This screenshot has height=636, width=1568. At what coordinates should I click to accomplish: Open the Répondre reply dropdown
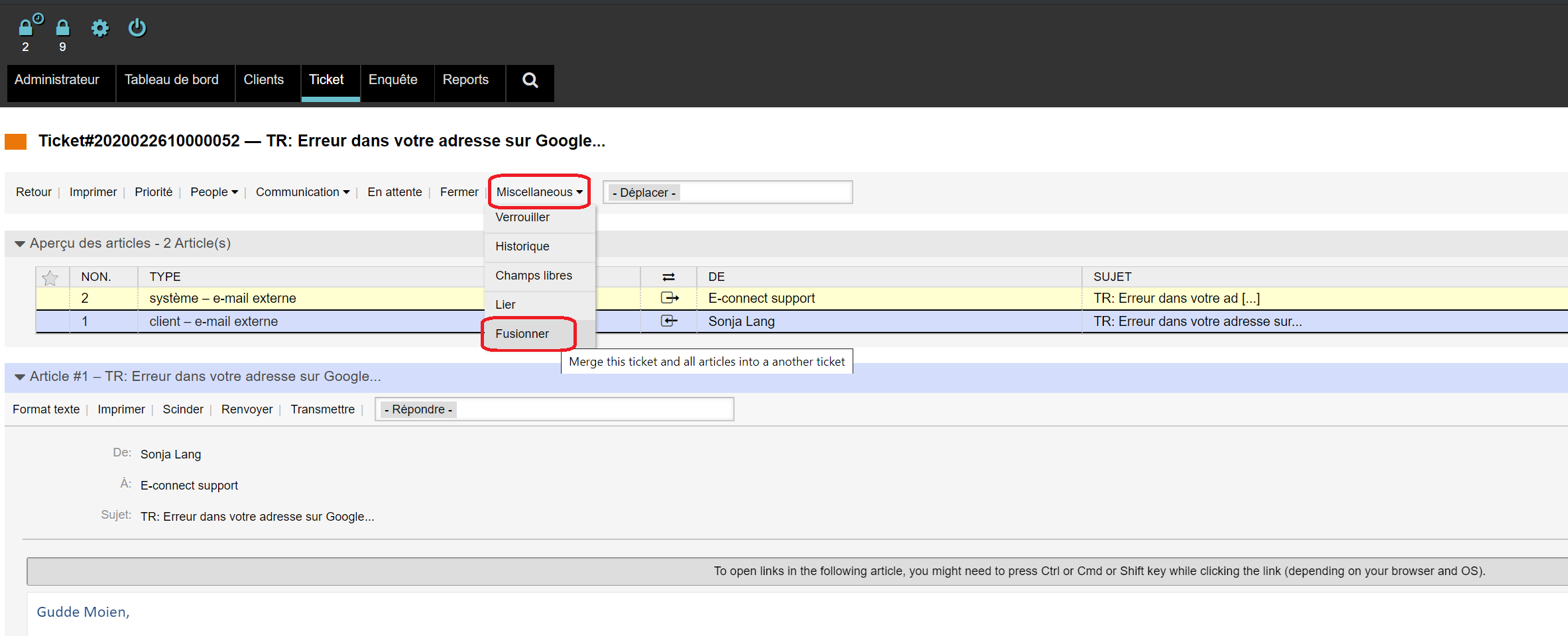[554, 409]
